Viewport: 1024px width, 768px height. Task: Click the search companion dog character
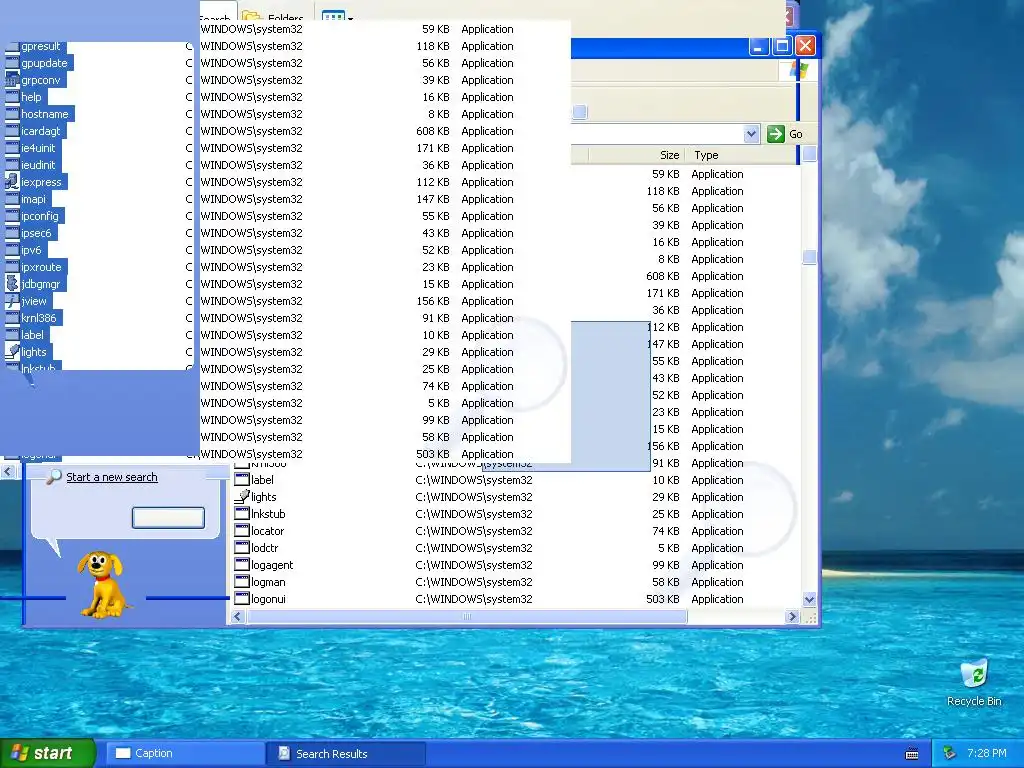pyautogui.click(x=103, y=584)
